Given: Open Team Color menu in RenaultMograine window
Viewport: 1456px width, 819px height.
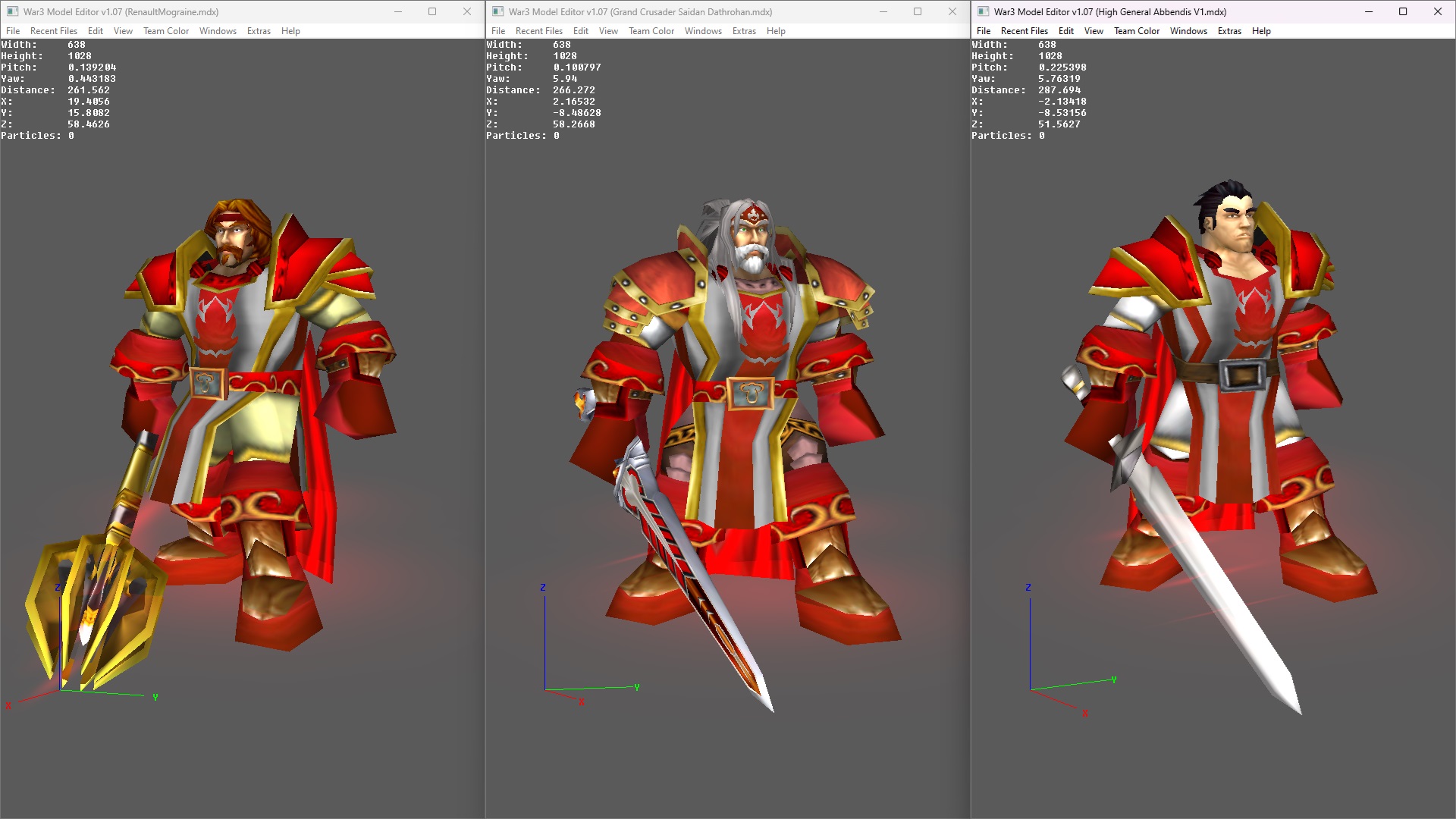Looking at the screenshot, I should coord(166,31).
